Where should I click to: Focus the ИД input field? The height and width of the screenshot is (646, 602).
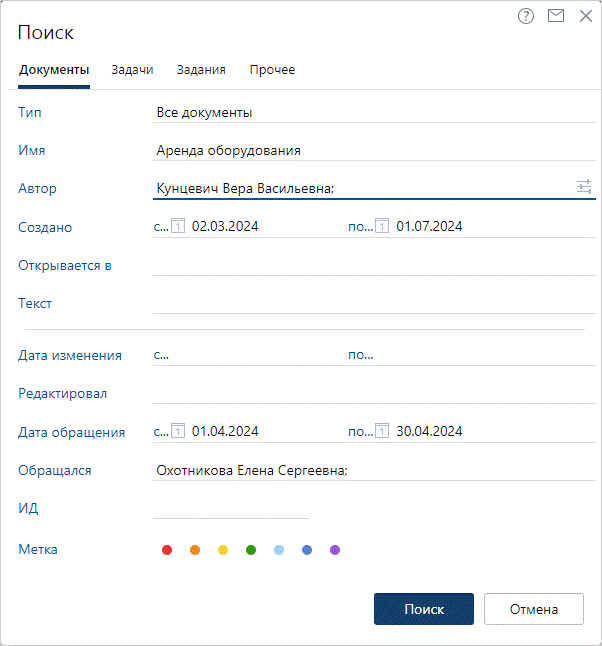(x=231, y=508)
